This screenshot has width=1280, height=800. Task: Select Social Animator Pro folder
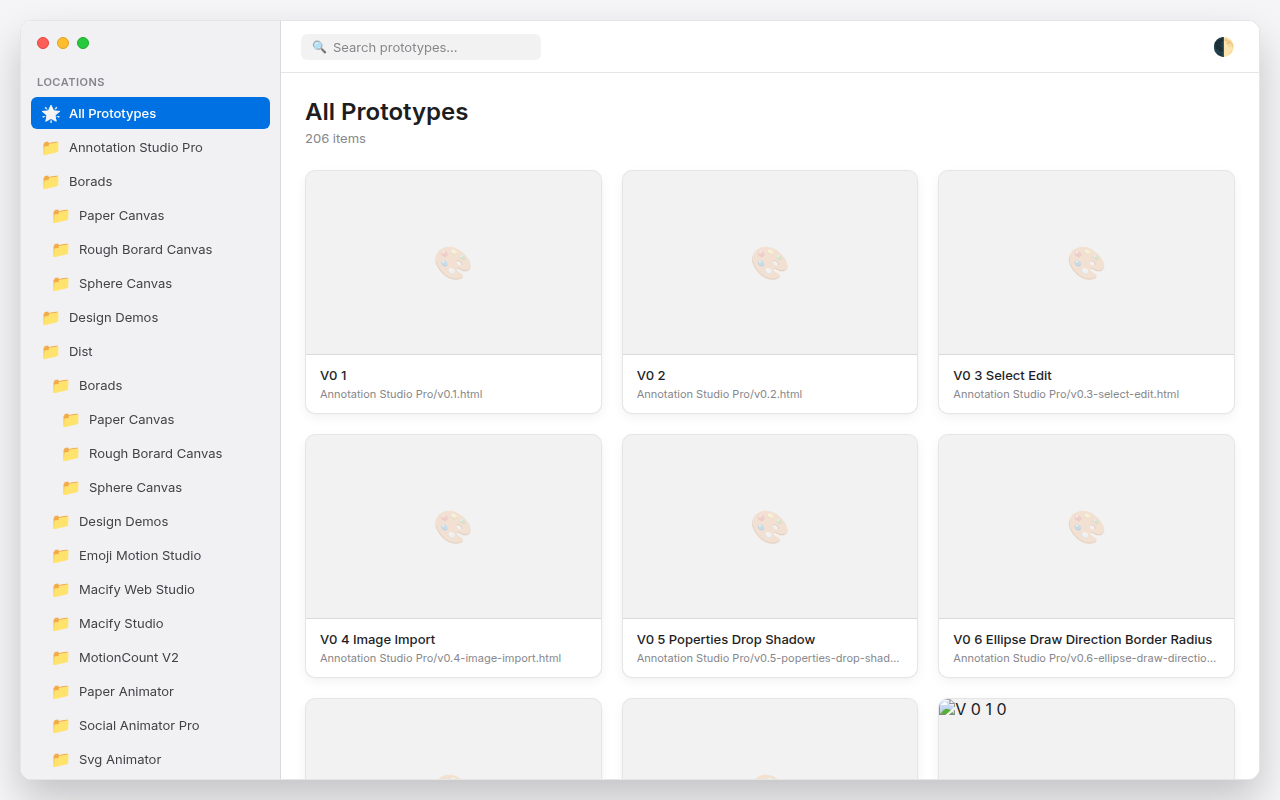pyautogui.click(x=138, y=726)
